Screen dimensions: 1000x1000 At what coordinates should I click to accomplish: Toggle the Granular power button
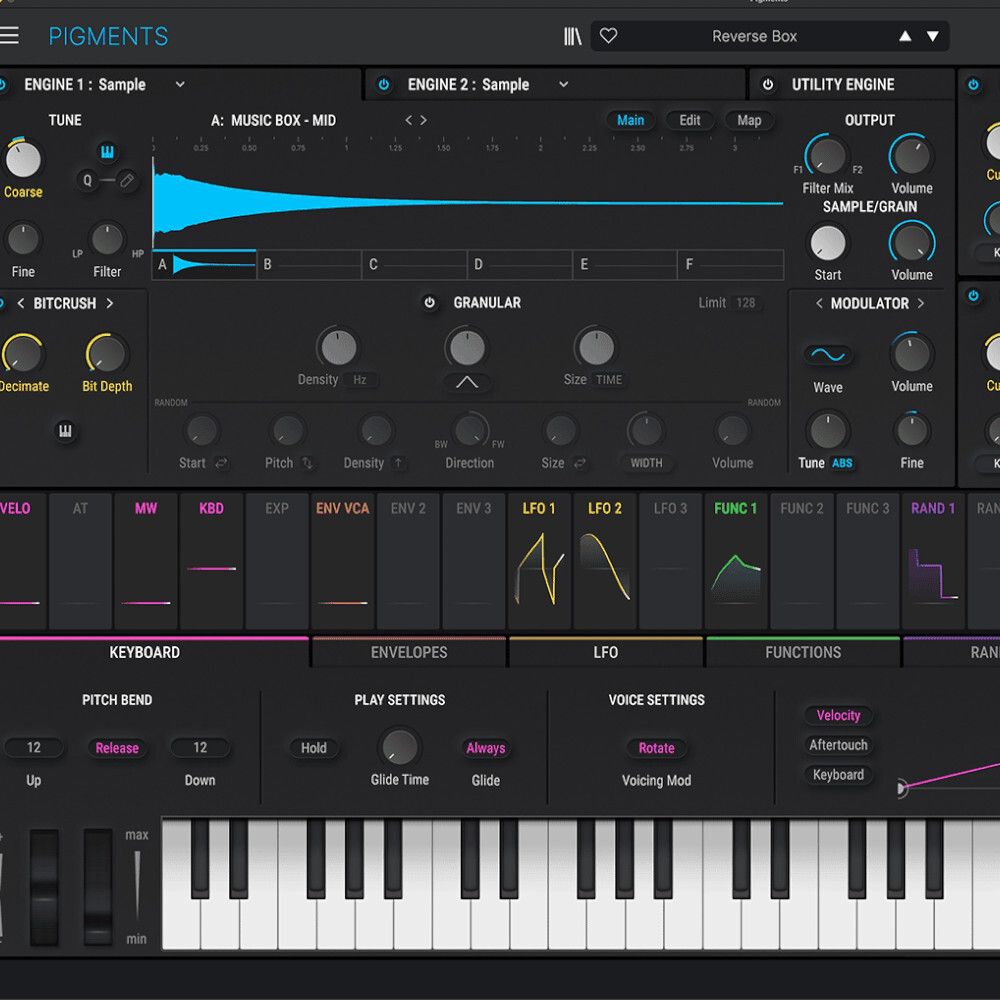tap(430, 303)
